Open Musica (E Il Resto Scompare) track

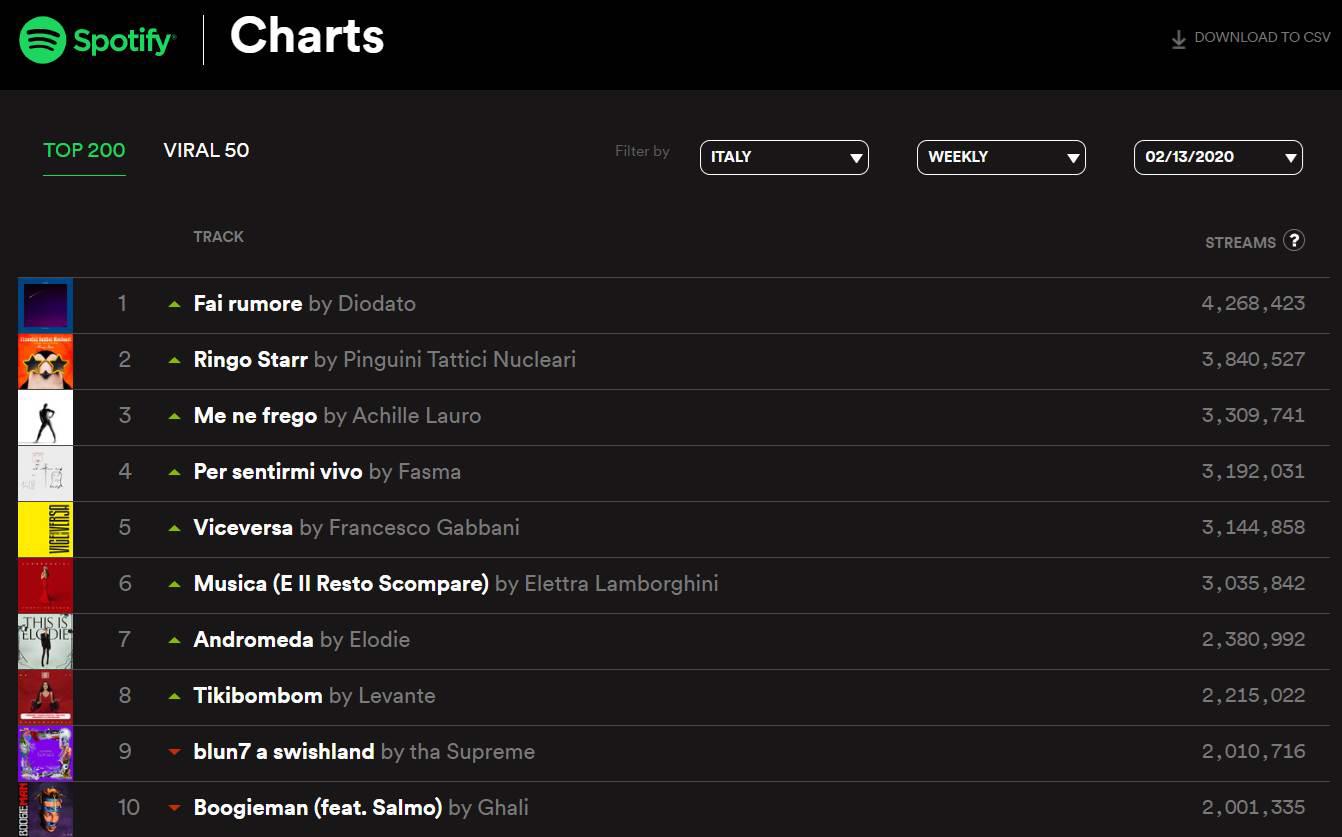click(x=341, y=584)
